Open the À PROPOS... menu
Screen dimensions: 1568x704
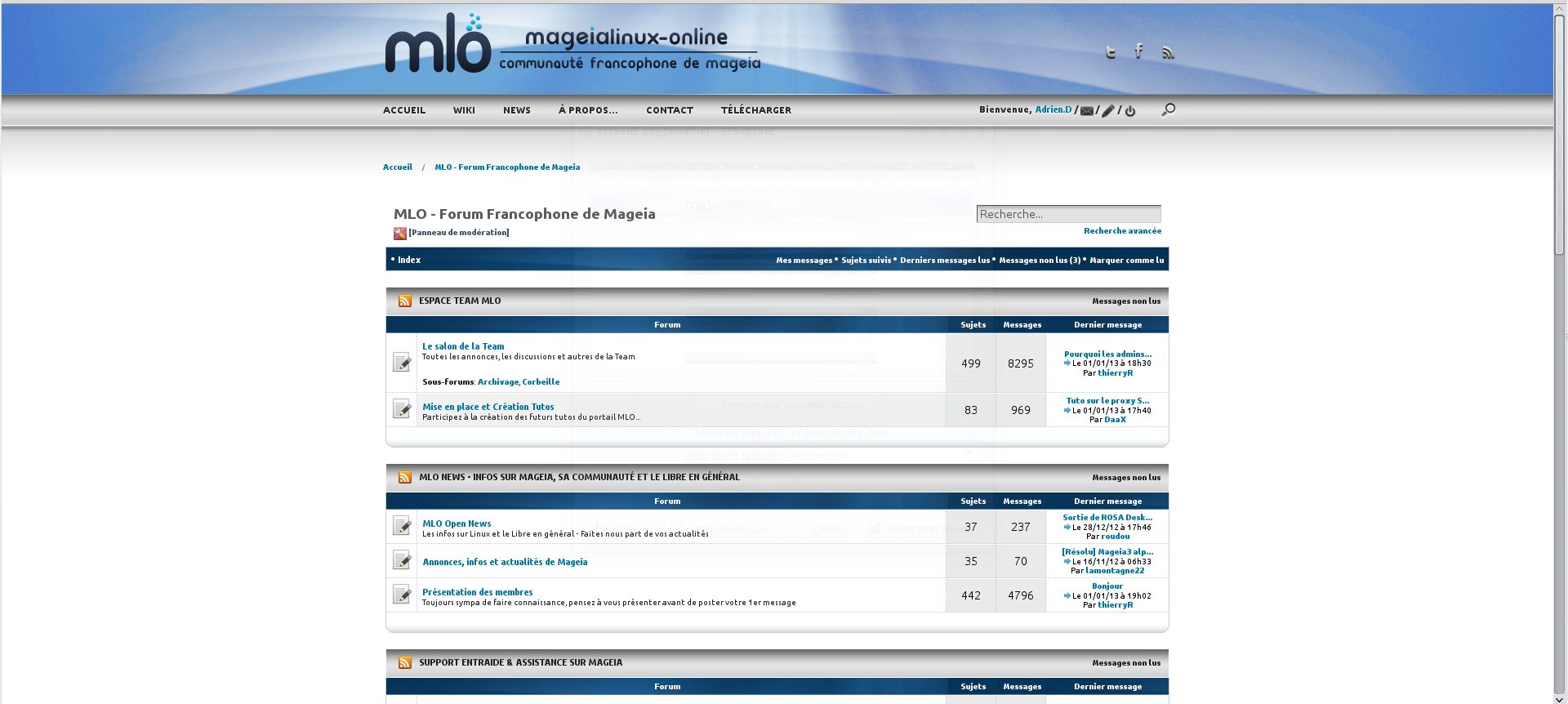[588, 110]
